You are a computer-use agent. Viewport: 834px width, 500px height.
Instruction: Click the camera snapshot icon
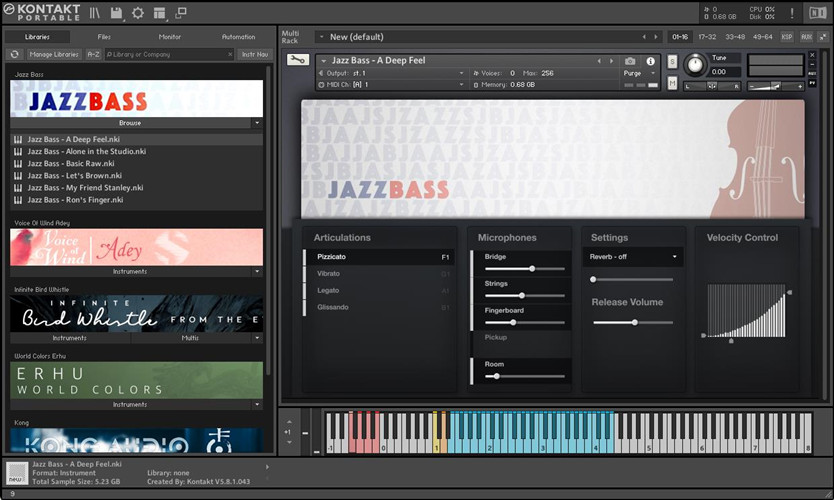630,61
